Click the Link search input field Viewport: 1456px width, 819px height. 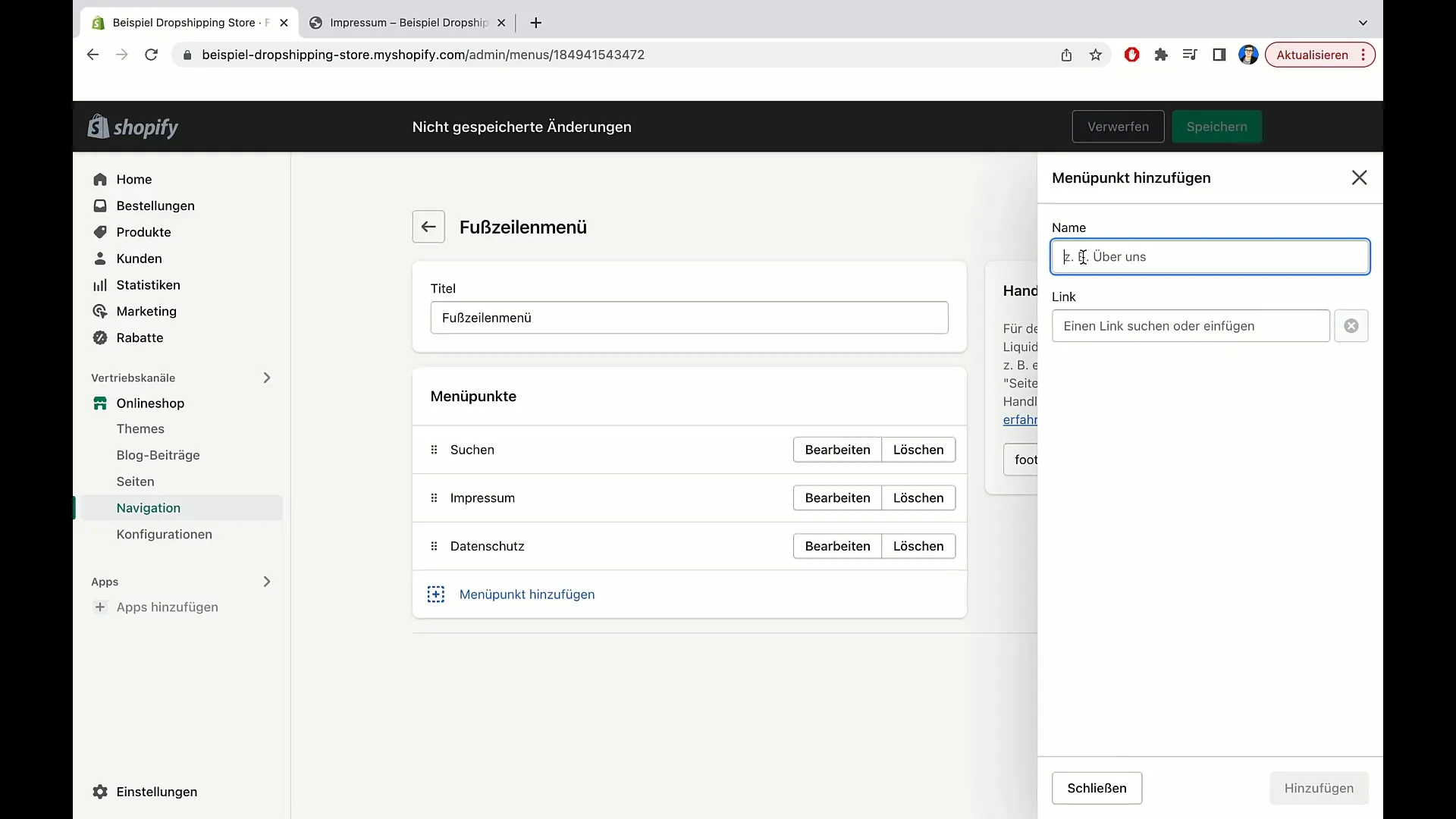pos(1191,326)
